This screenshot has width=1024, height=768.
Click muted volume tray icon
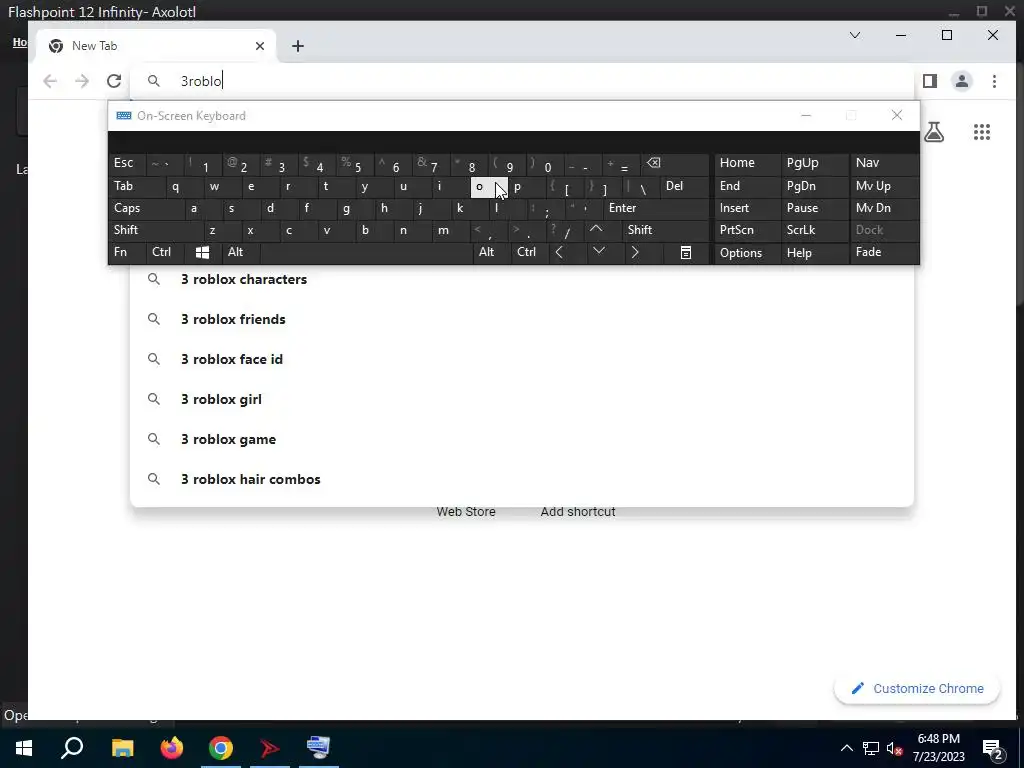(x=895, y=748)
